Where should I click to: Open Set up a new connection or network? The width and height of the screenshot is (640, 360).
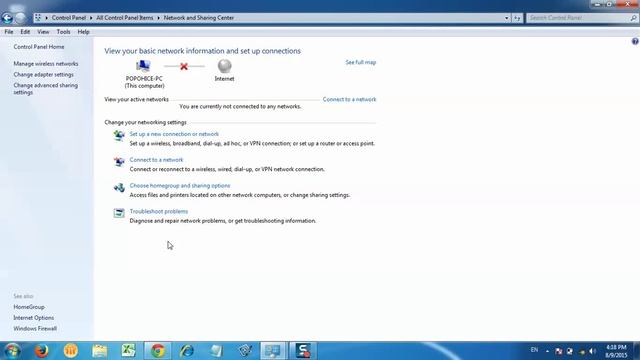(174, 134)
